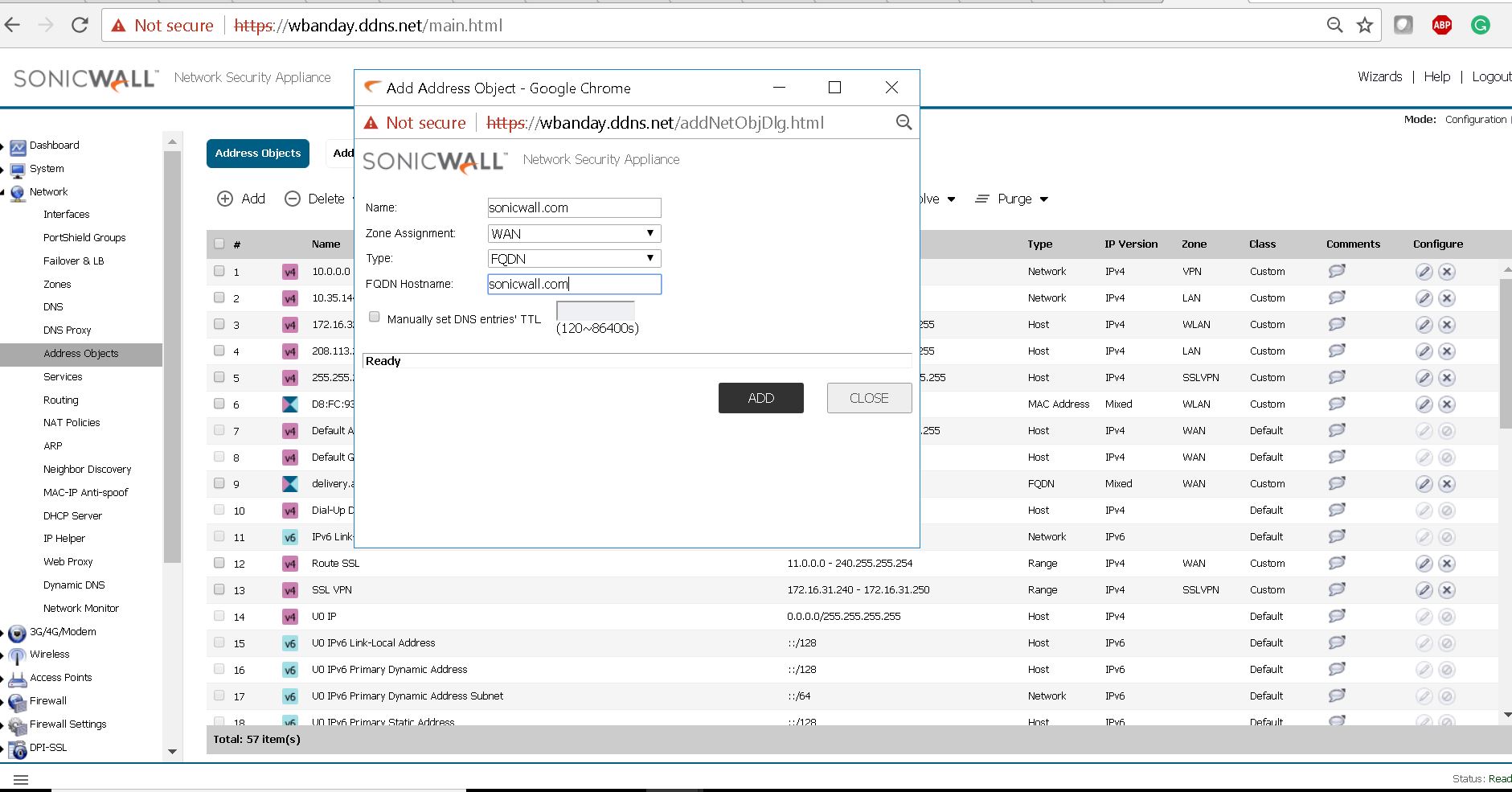Expand the Firewall Settings node
Viewport: 1512px width, 792px height.
[2, 725]
